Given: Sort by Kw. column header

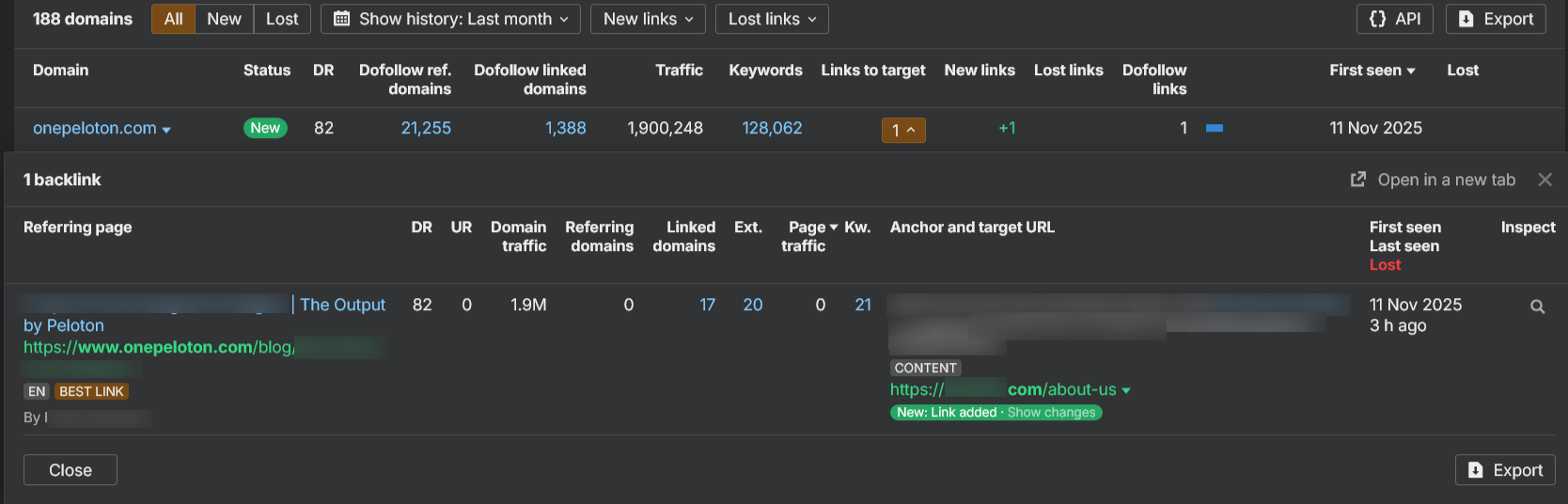Looking at the screenshot, I should click(857, 227).
